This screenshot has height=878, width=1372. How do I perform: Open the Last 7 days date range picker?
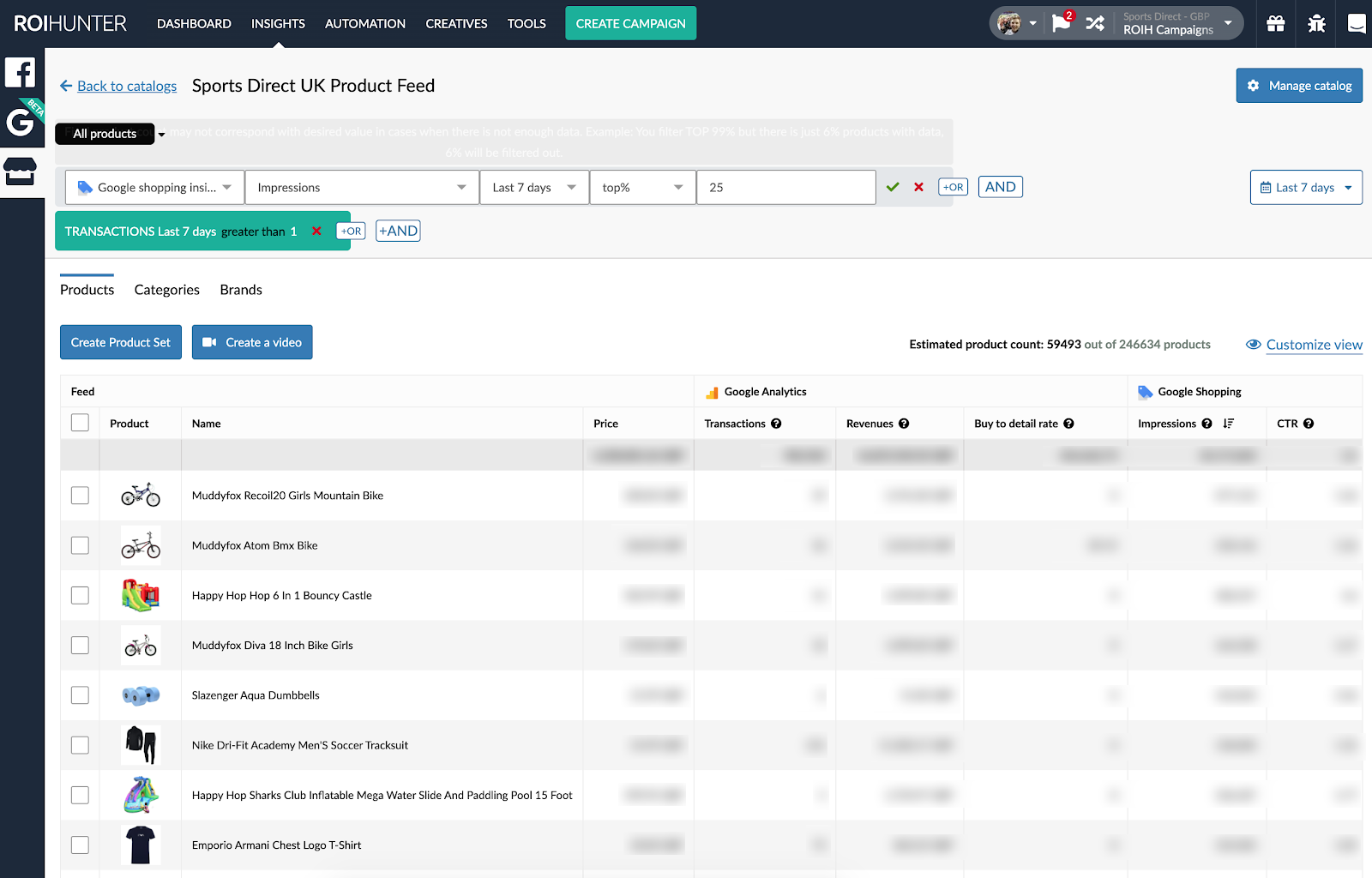1305,188
